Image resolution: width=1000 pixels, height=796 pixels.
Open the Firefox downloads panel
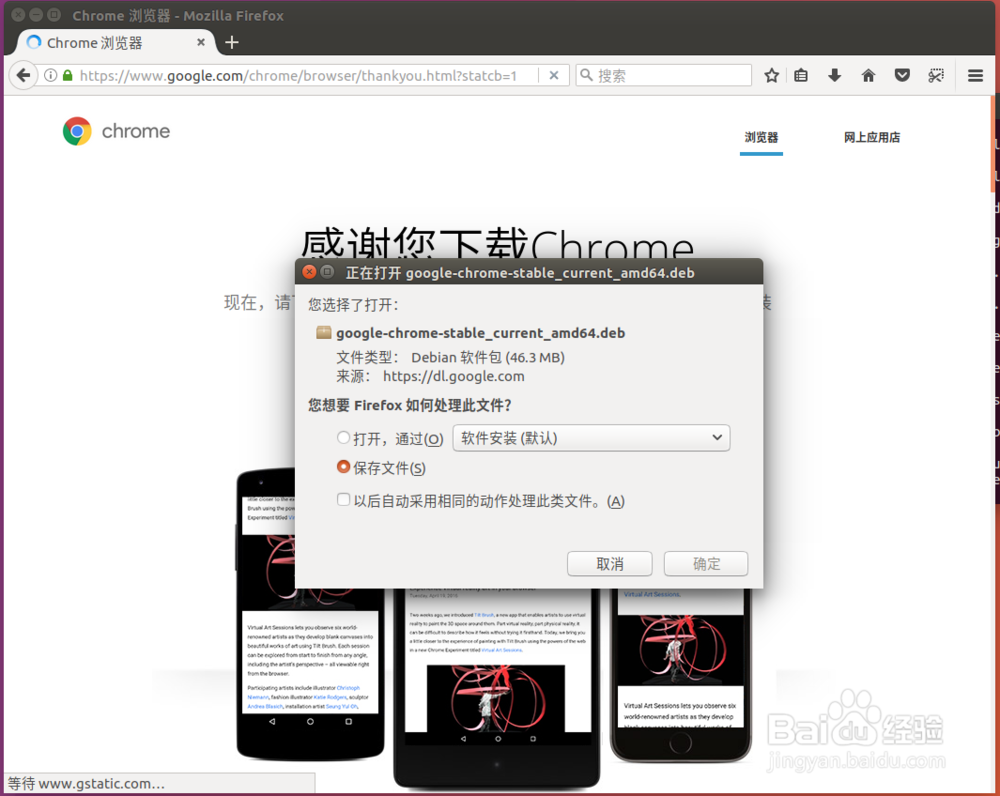(835, 75)
